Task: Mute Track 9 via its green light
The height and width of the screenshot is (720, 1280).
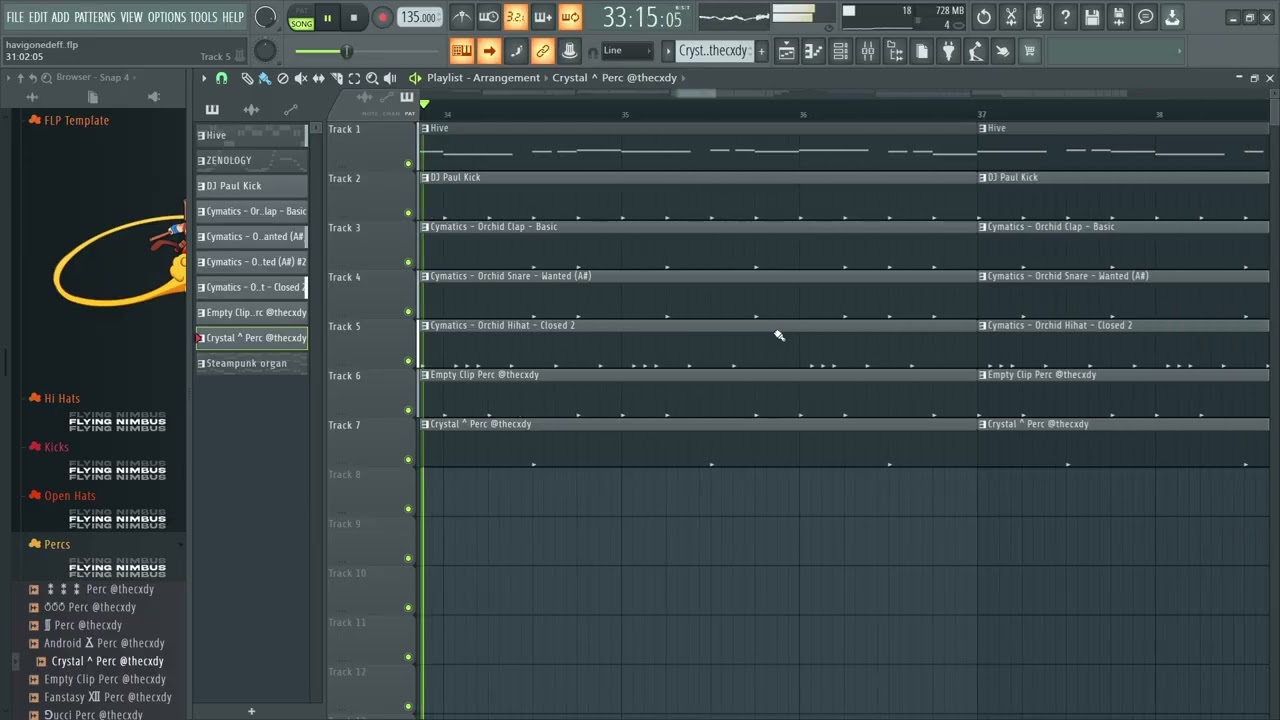Action: click(408, 558)
